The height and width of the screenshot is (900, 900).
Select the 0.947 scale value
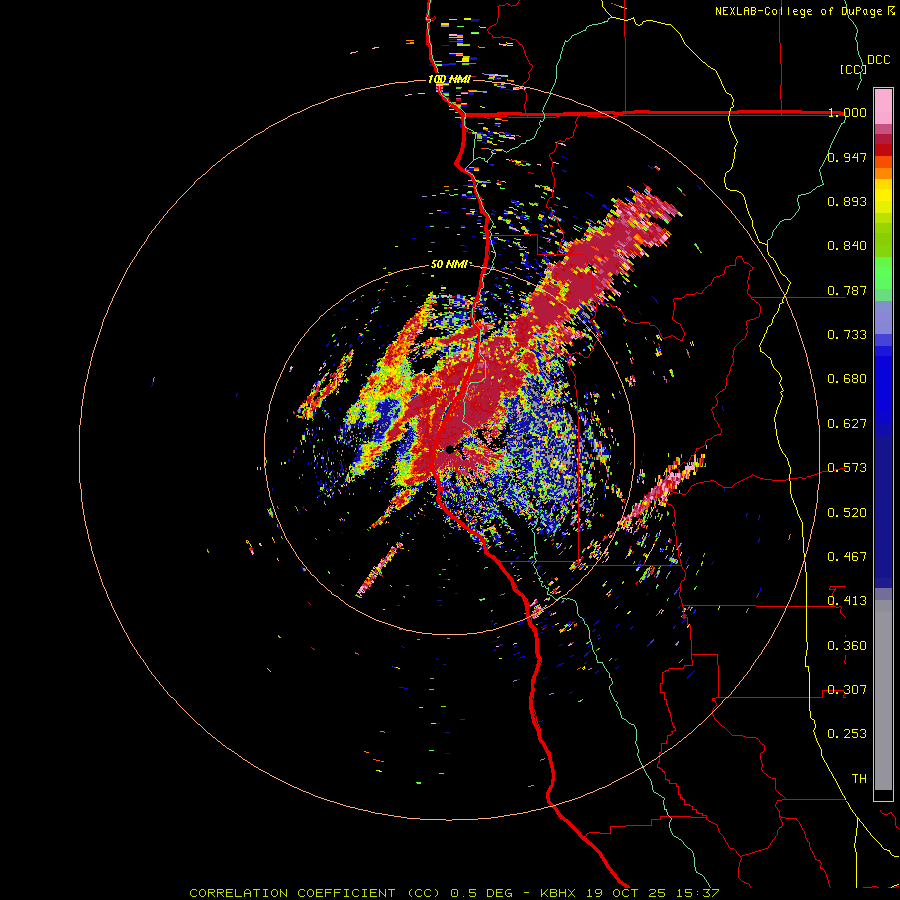click(x=847, y=157)
